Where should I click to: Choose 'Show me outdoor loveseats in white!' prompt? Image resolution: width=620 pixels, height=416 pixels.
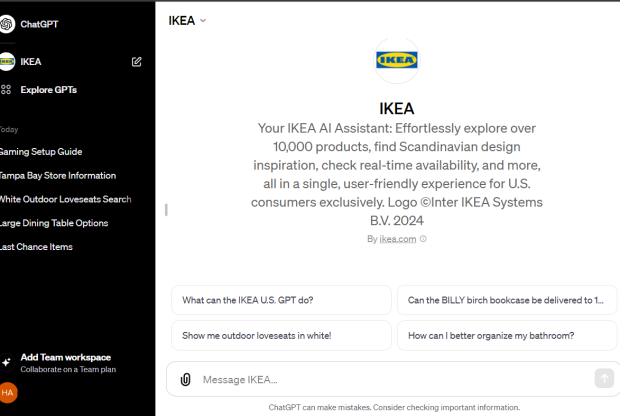(x=281, y=336)
